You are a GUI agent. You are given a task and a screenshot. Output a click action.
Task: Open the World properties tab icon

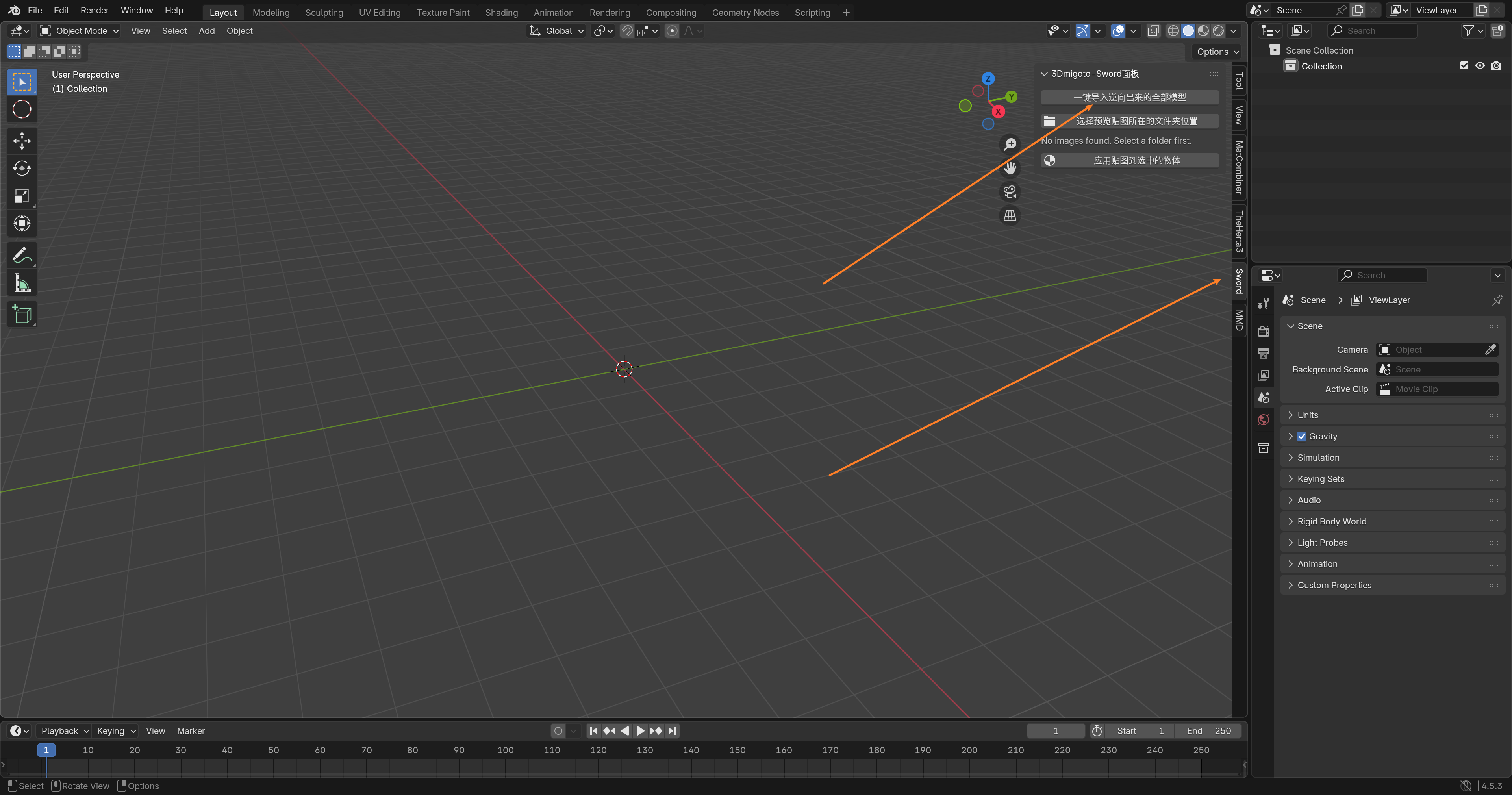pos(1264,420)
